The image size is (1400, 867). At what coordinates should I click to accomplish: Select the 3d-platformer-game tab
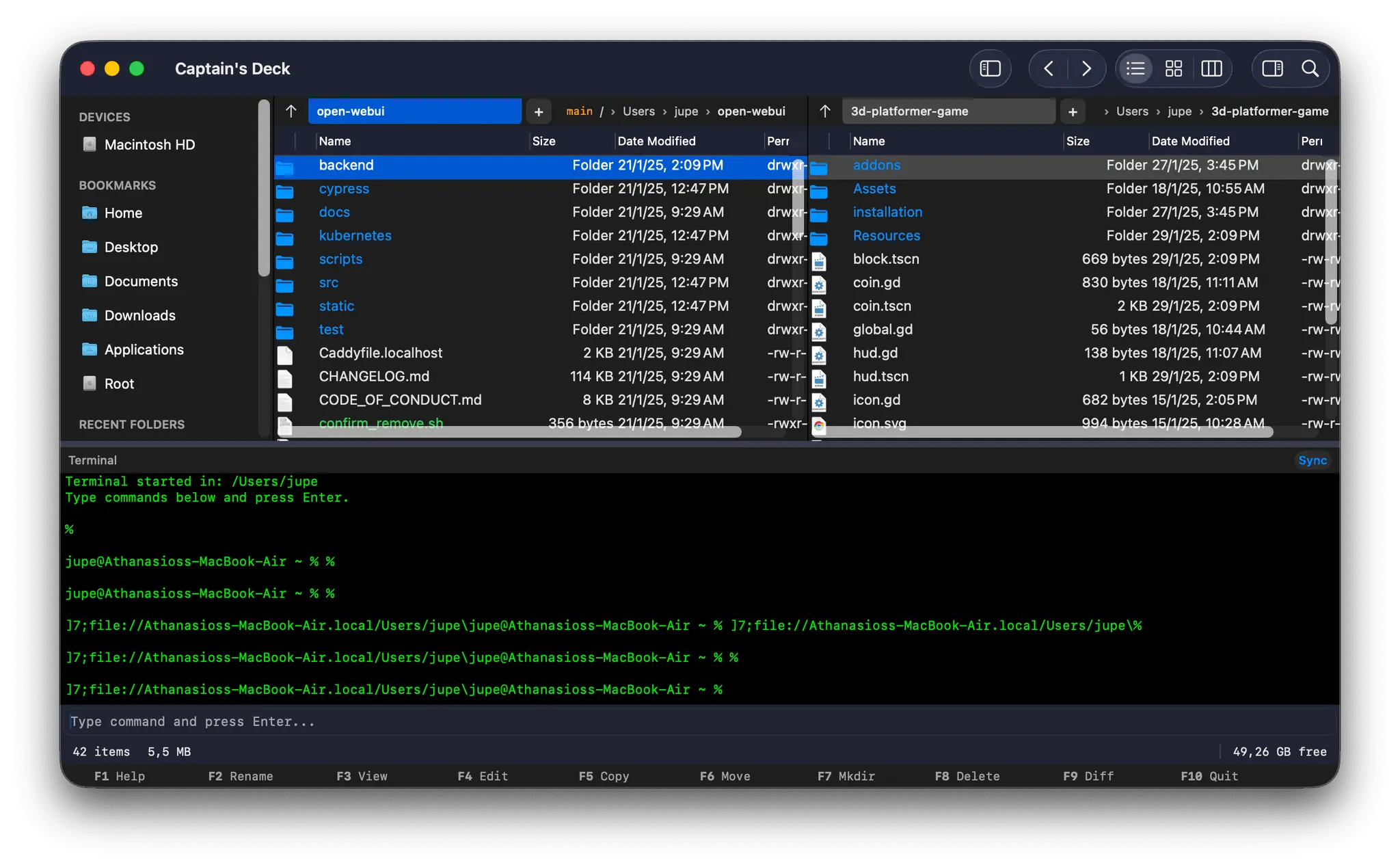point(948,111)
